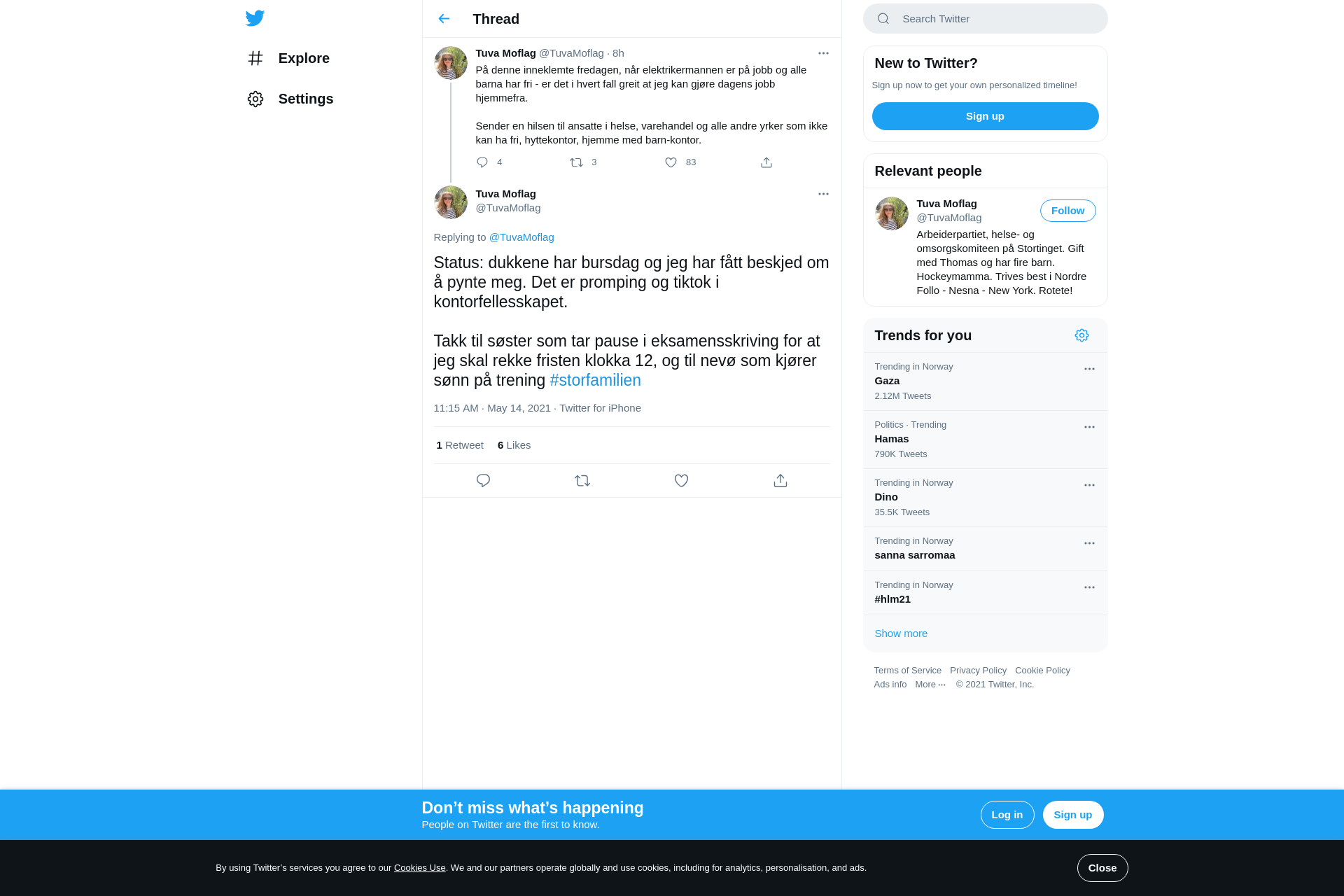Screen dimensions: 1344x896
Task: Open the #storfamilien hashtag link
Action: tap(595, 380)
